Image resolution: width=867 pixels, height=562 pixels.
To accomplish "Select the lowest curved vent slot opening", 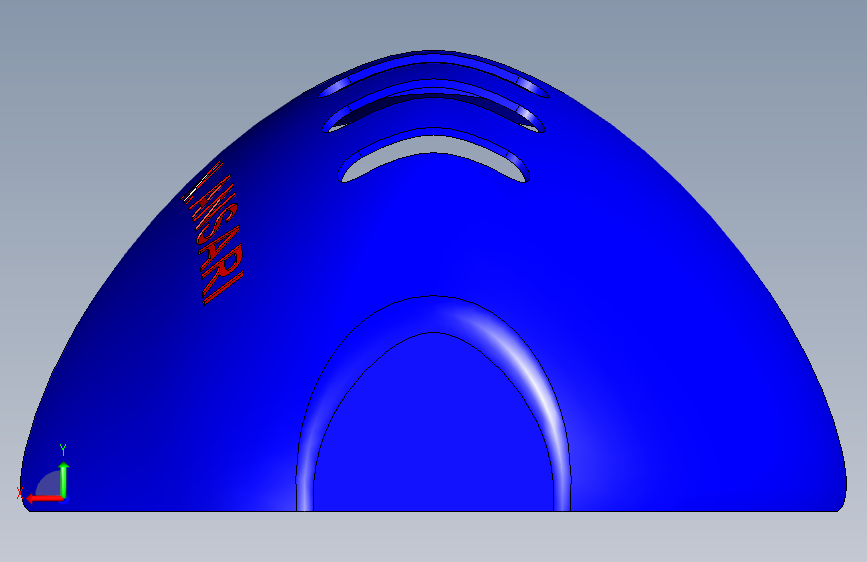I will (434, 145).
